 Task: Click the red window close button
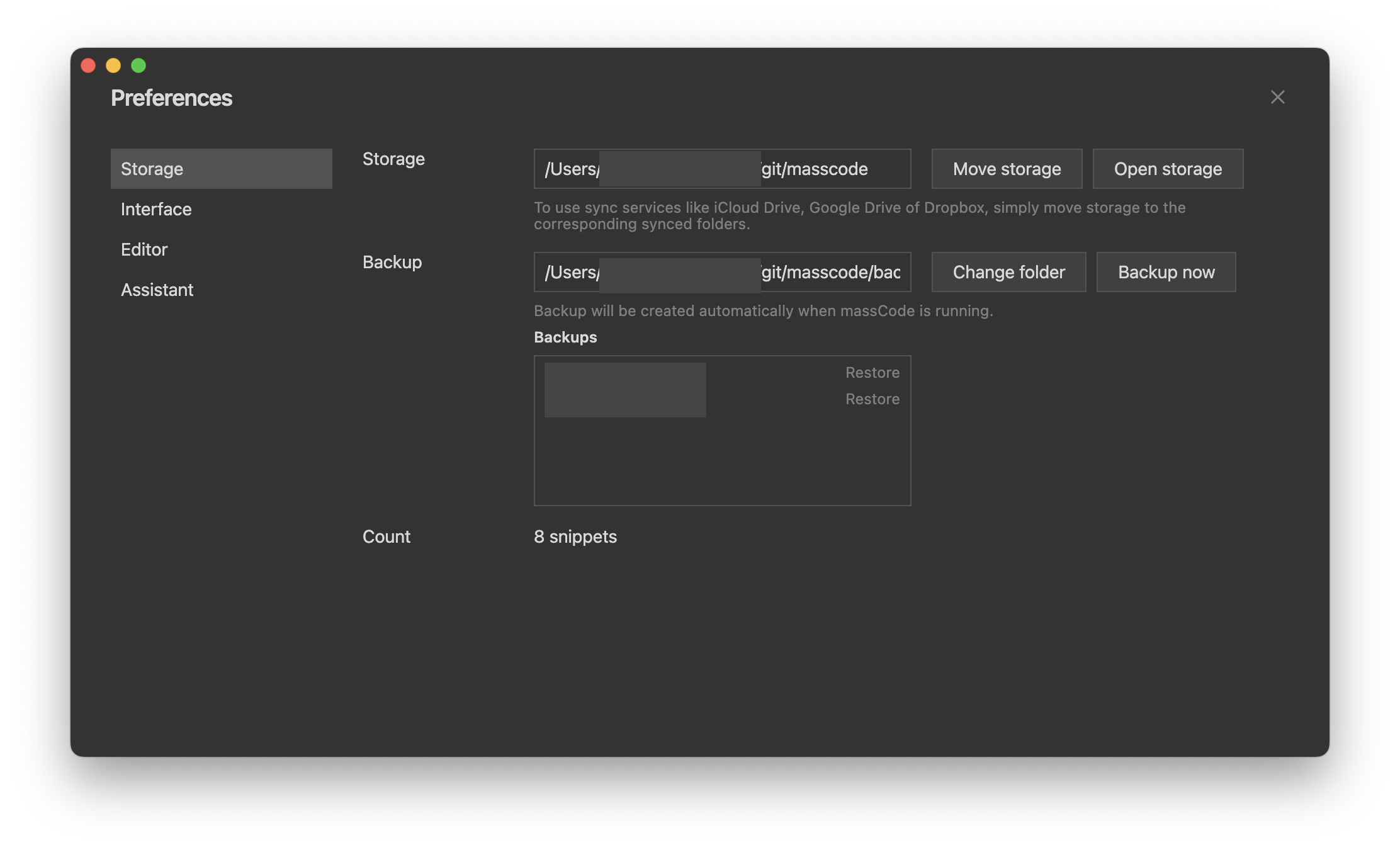point(88,65)
